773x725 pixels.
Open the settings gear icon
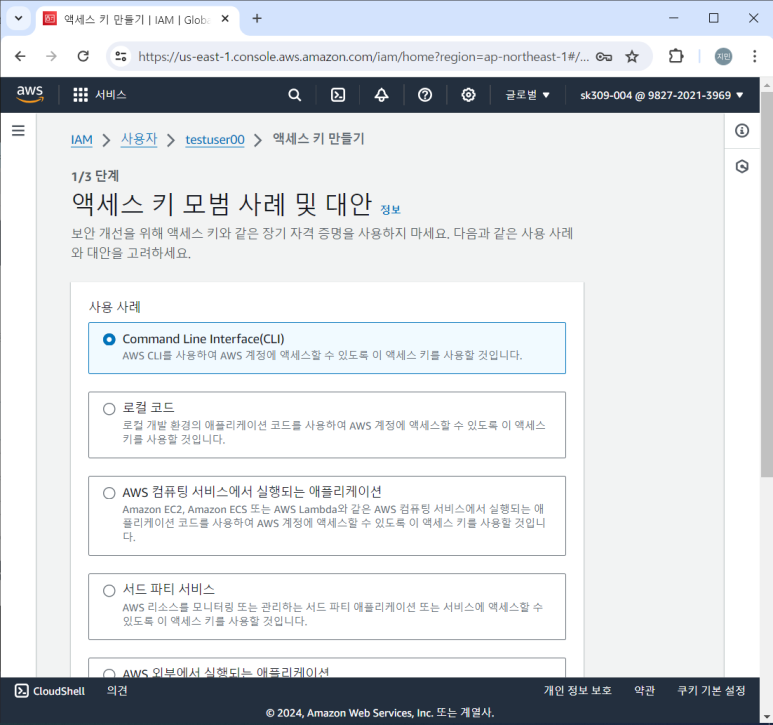click(468, 95)
